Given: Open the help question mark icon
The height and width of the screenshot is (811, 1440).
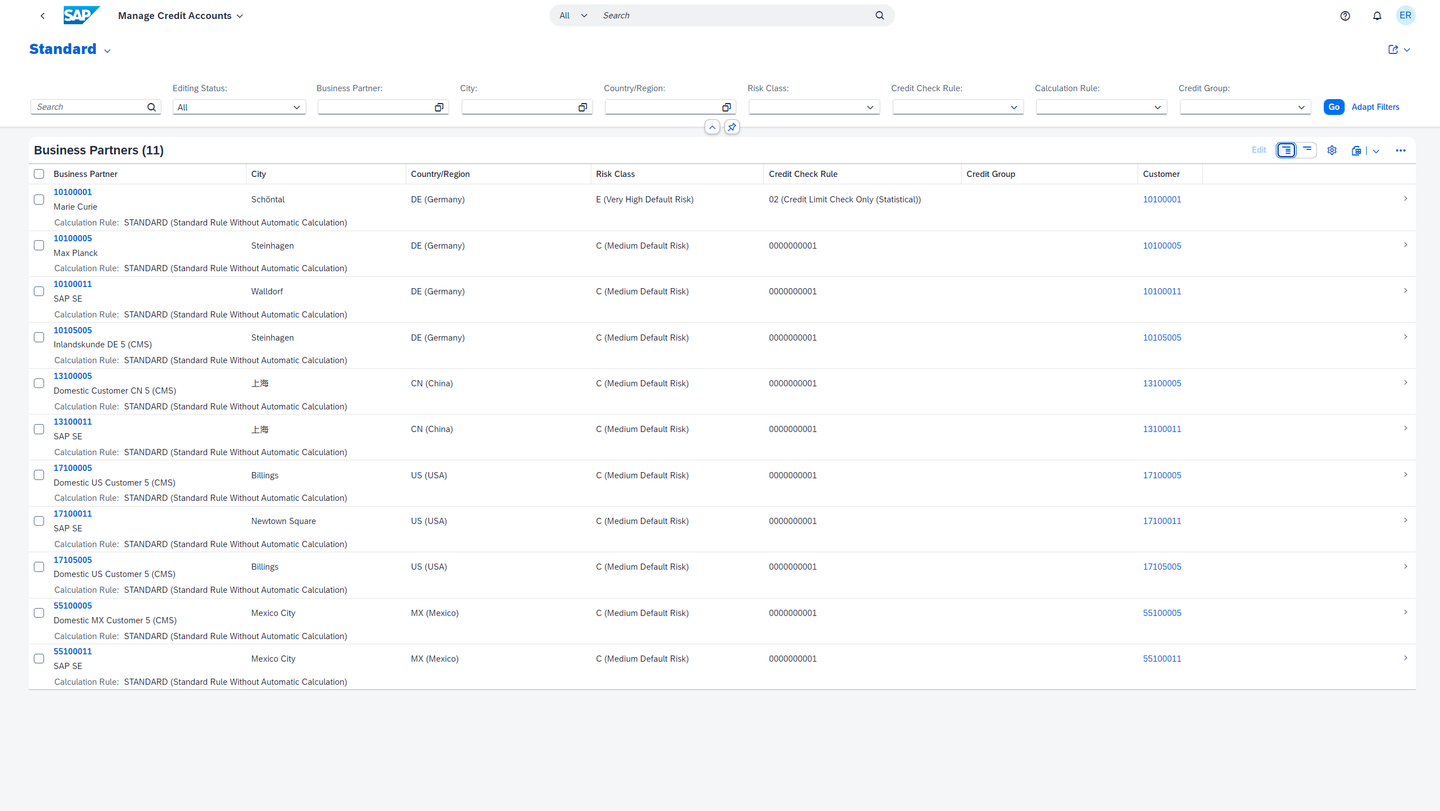Looking at the screenshot, I should click(x=1345, y=16).
